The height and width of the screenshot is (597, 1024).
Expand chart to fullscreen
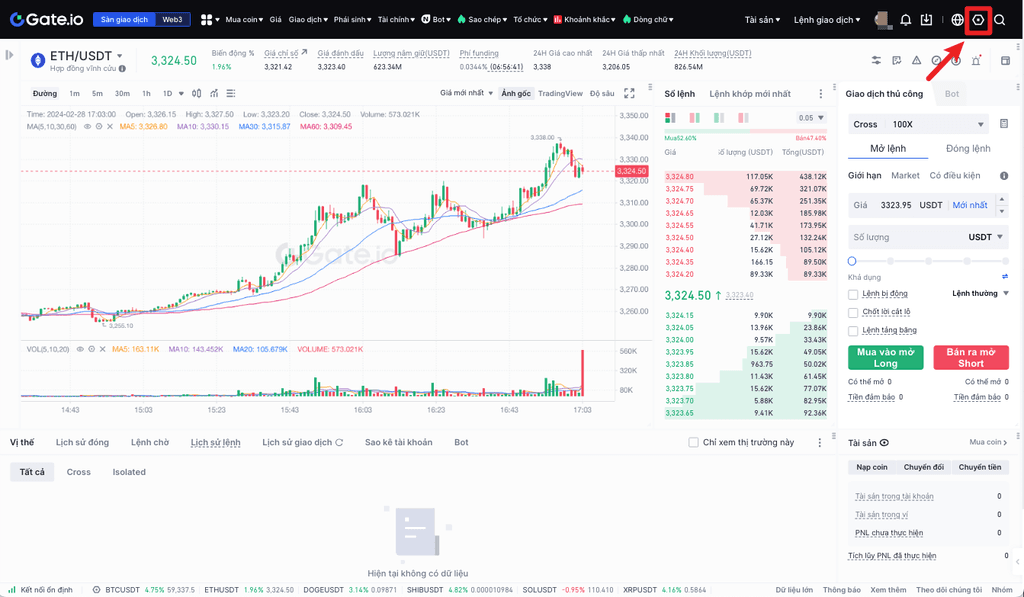click(x=630, y=93)
